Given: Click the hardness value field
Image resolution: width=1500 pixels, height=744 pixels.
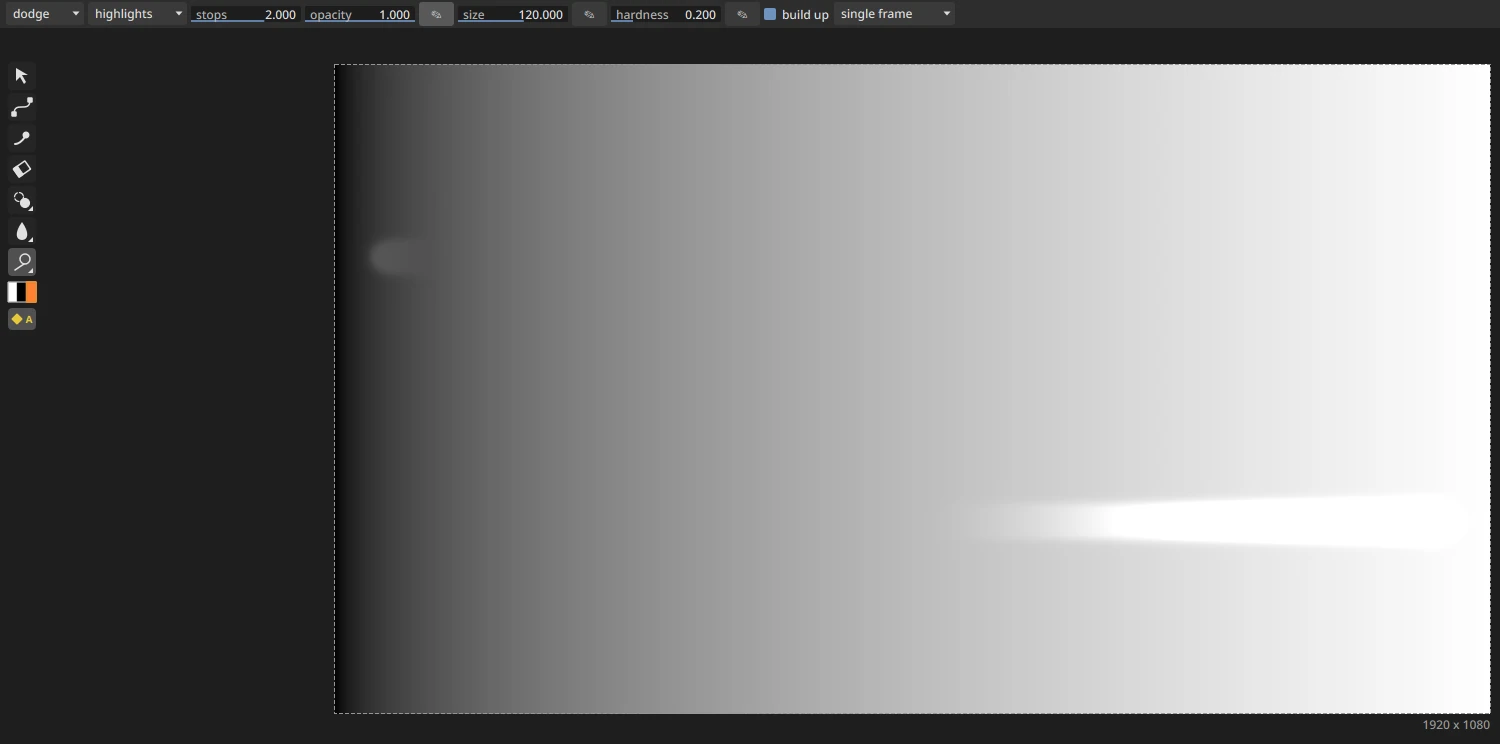Looking at the screenshot, I should click(666, 14).
